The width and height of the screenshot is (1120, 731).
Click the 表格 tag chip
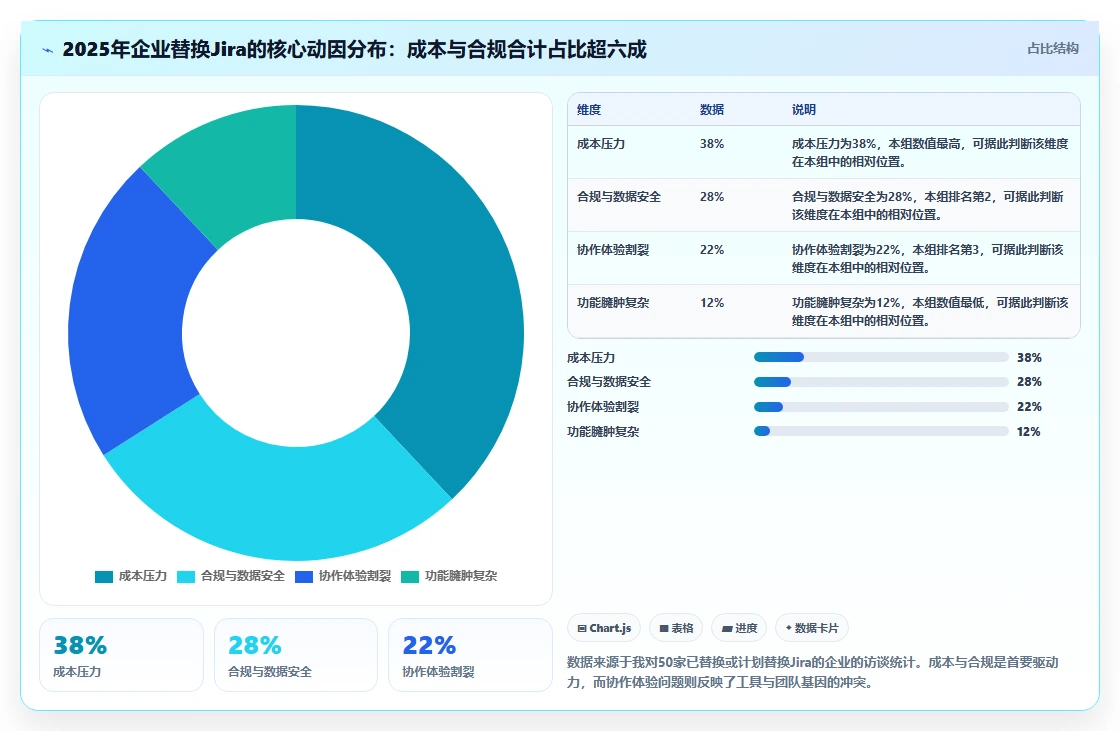pos(676,628)
